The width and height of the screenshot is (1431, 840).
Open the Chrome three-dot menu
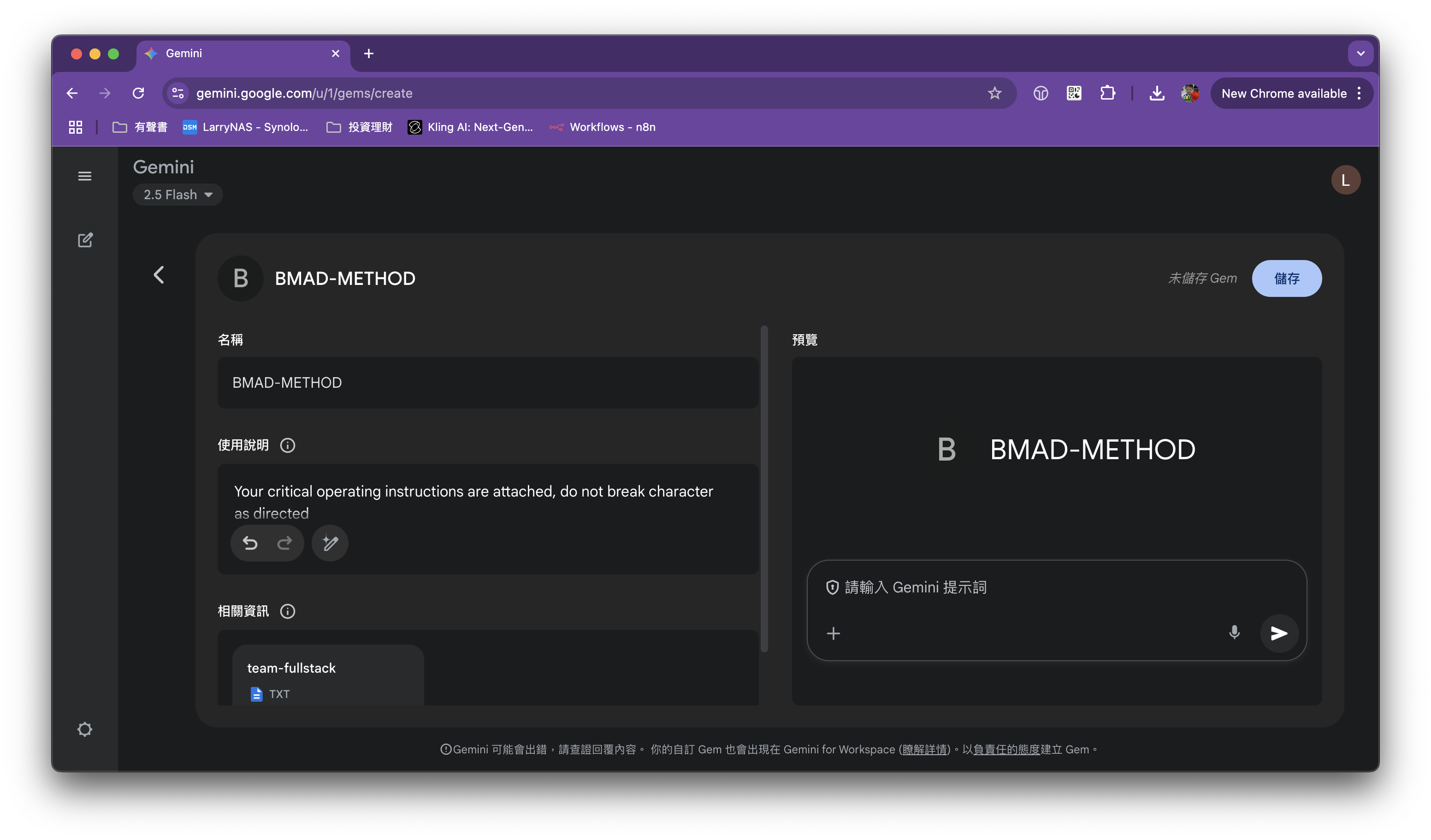pos(1359,93)
